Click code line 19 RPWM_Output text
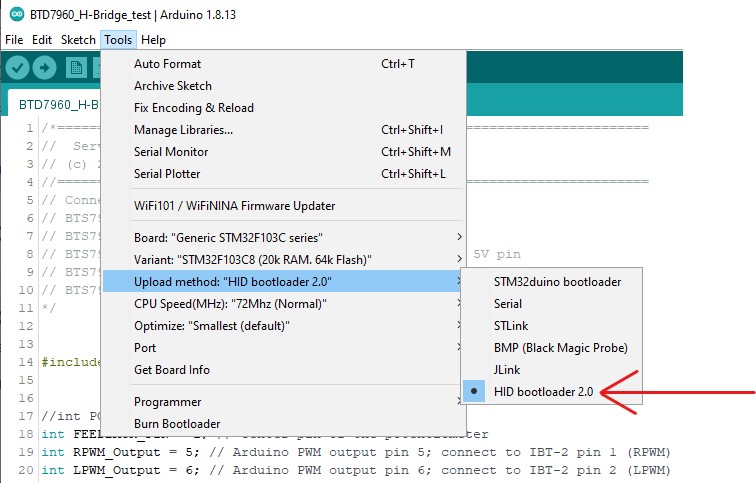 point(117,452)
